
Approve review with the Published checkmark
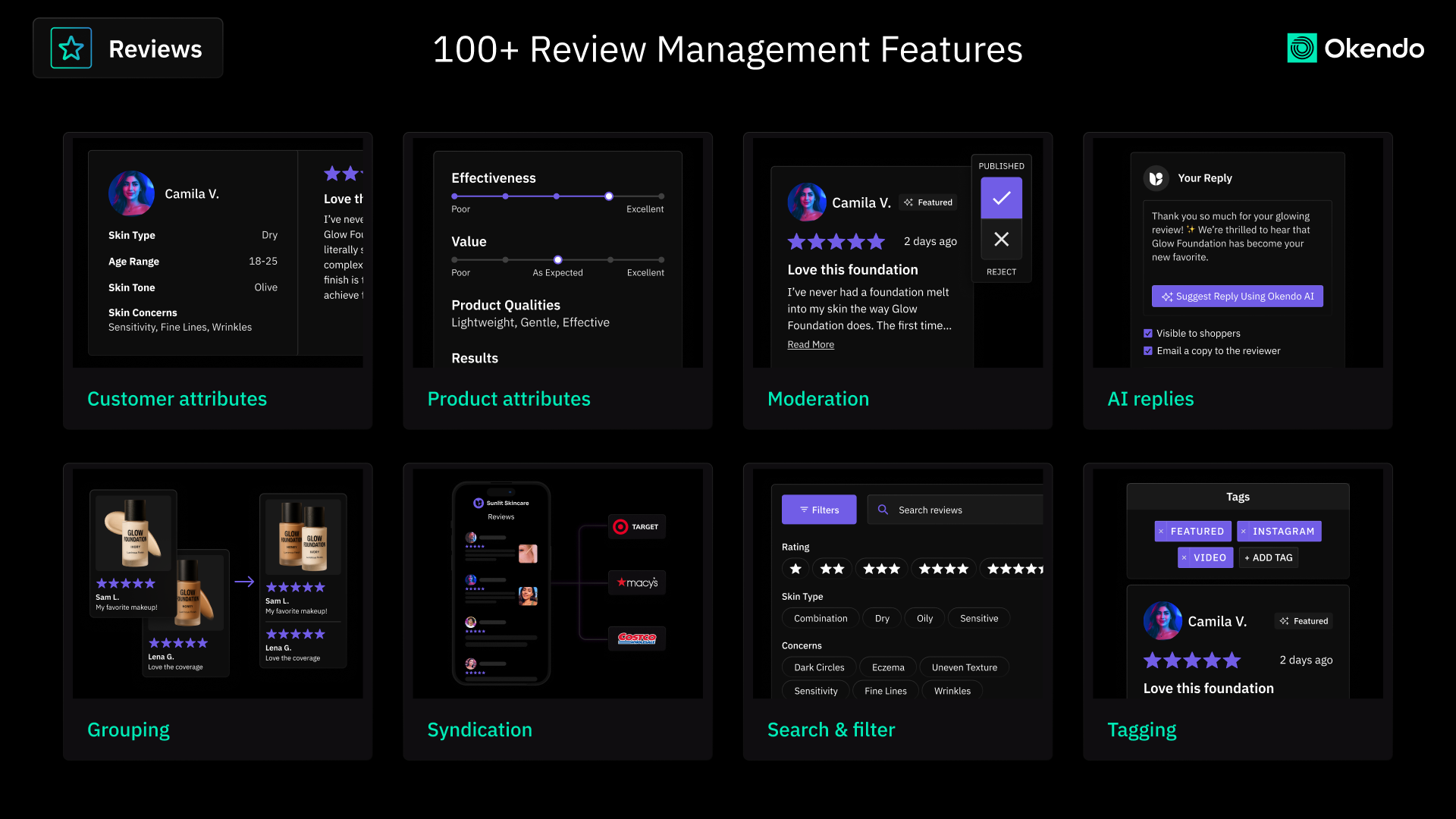tap(1001, 198)
